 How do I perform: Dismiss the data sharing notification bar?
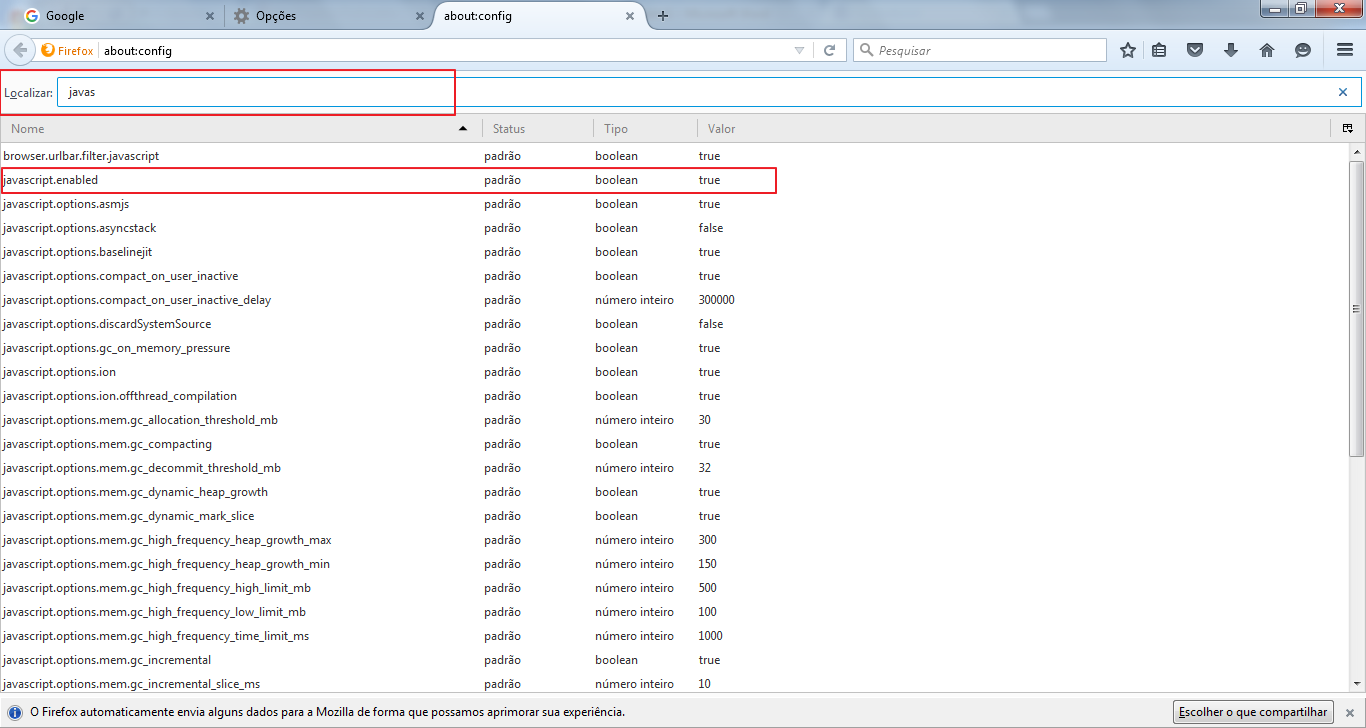(1349, 712)
